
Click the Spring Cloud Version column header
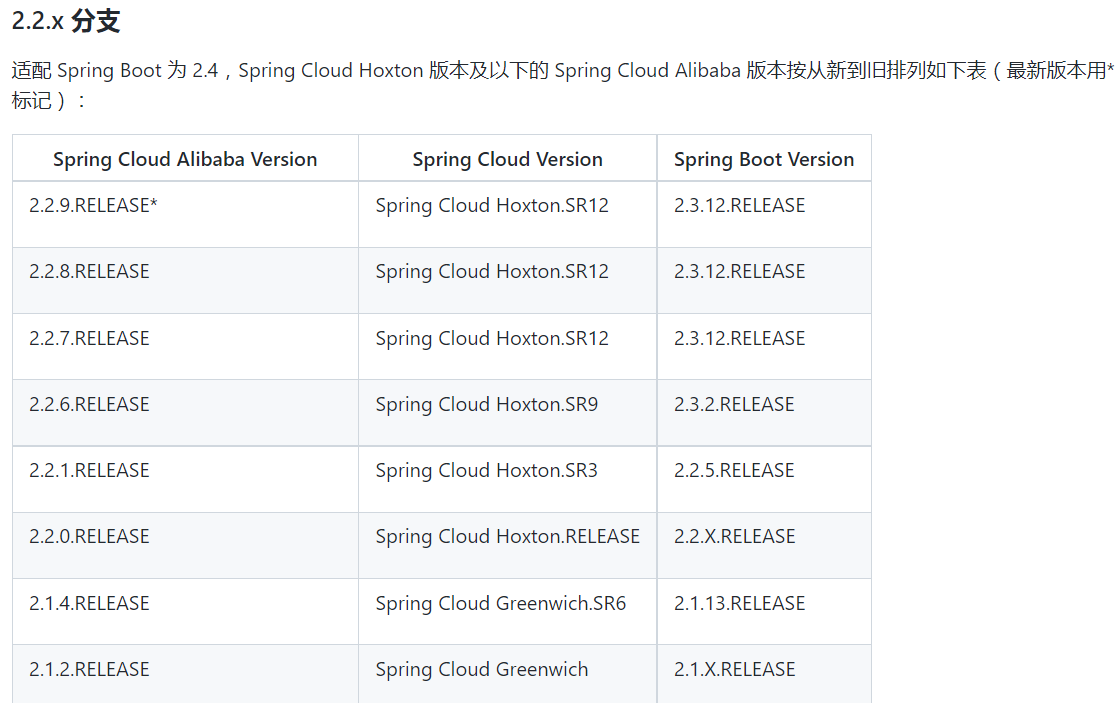(x=507, y=159)
